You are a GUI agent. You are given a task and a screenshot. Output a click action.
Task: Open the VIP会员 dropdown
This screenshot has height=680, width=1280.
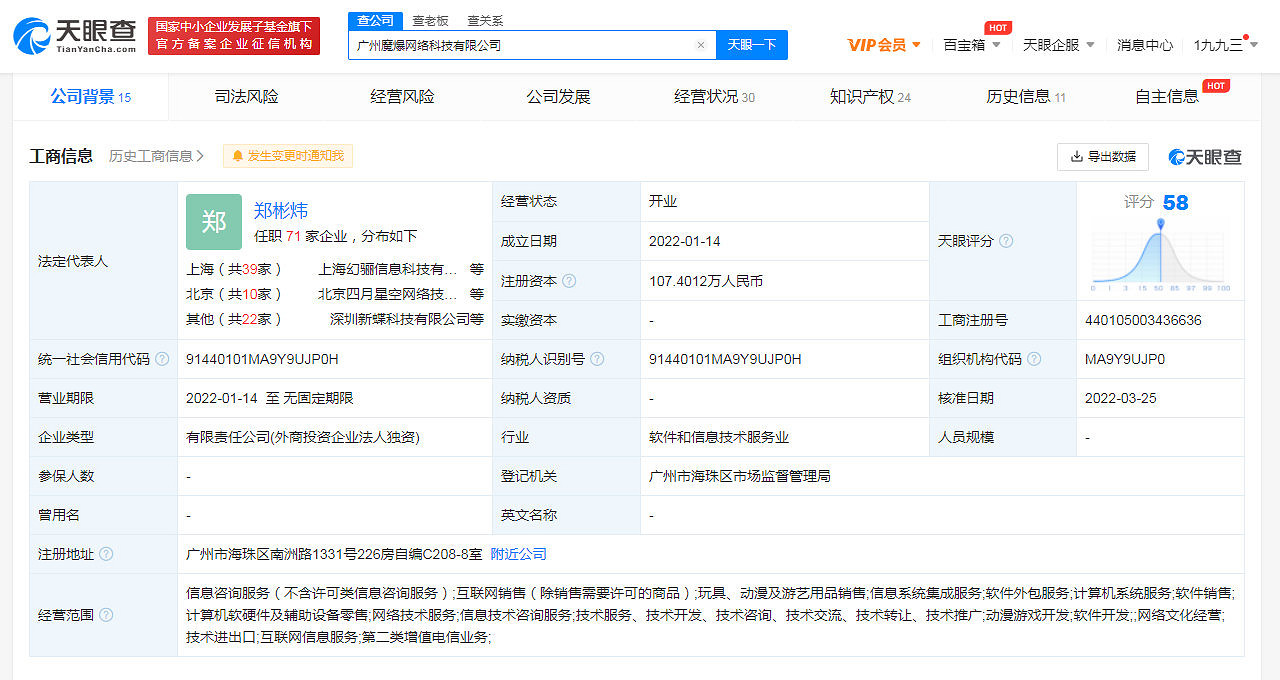click(879, 45)
